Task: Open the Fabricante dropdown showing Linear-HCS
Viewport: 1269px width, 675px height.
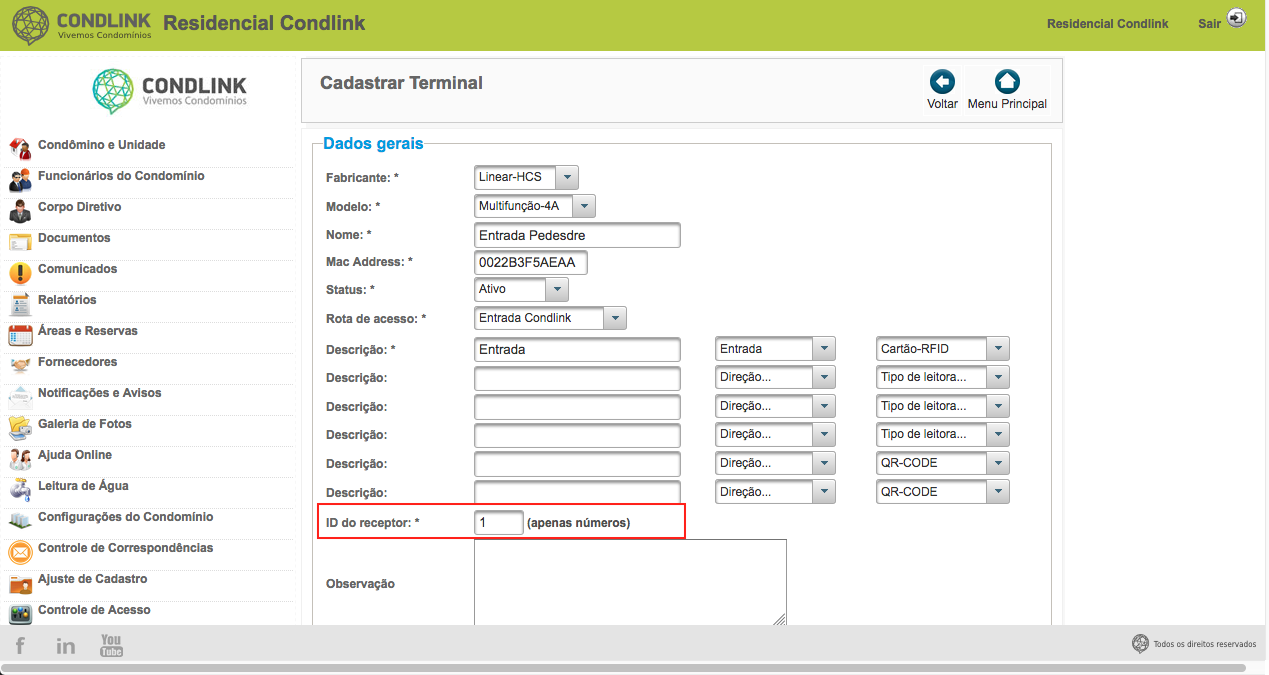Action: pyautogui.click(x=526, y=177)
